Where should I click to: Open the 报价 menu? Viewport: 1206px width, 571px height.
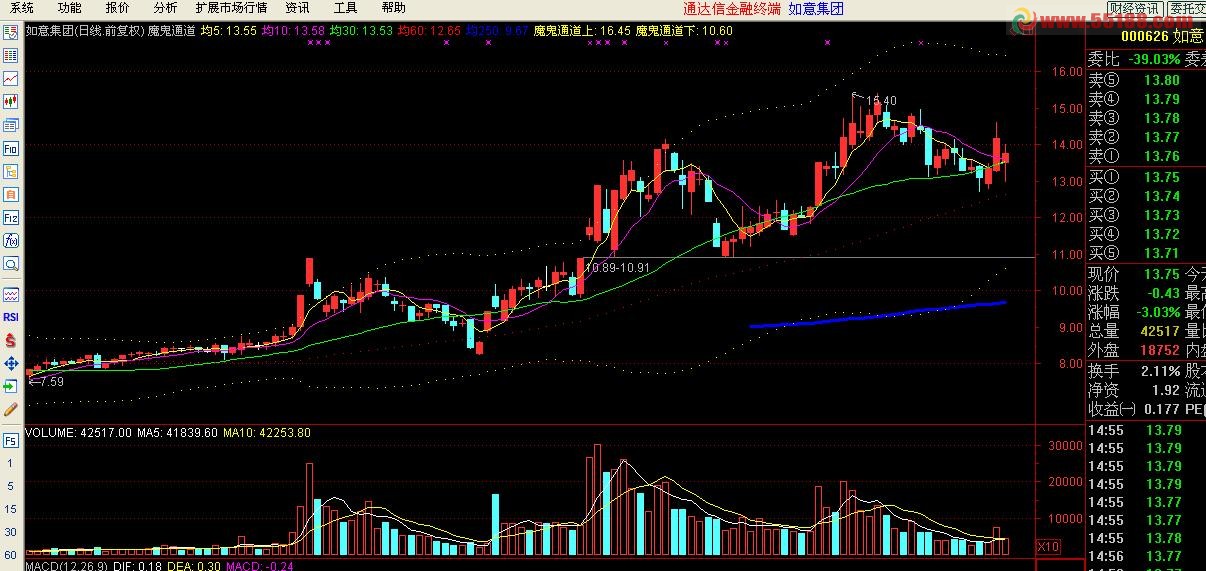click(x=117, y=7)
